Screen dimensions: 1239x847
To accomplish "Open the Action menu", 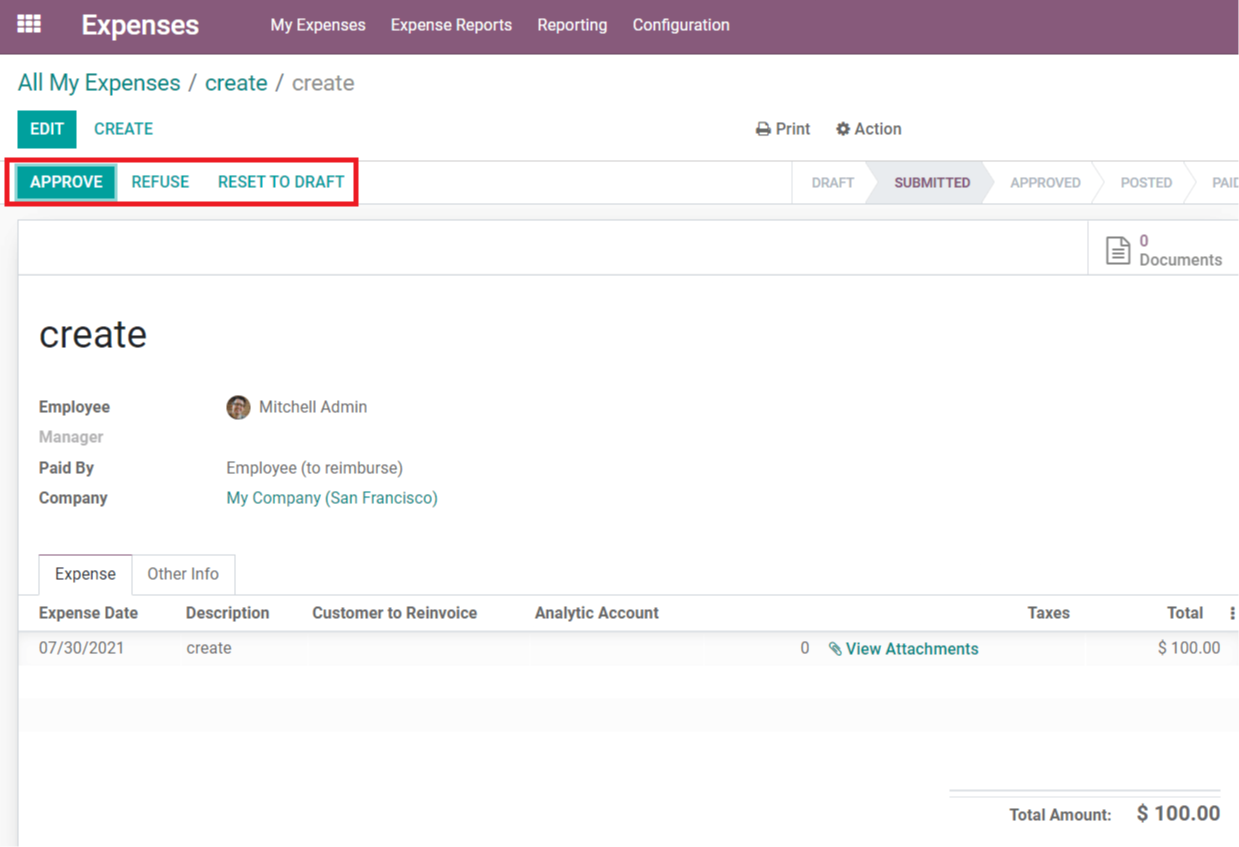I will (868, 129).
